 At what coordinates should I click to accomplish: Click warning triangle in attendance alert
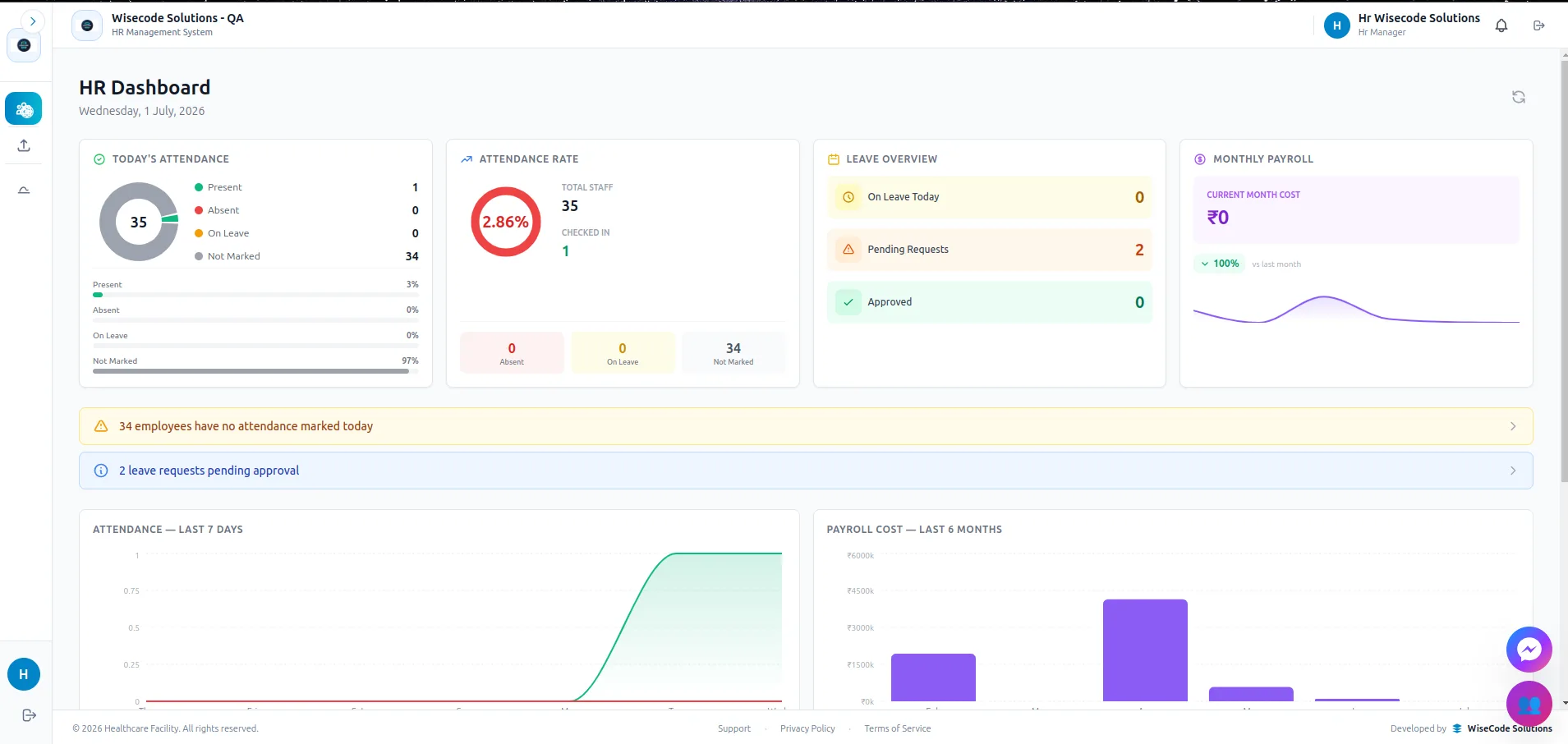(x=101, y=426)
